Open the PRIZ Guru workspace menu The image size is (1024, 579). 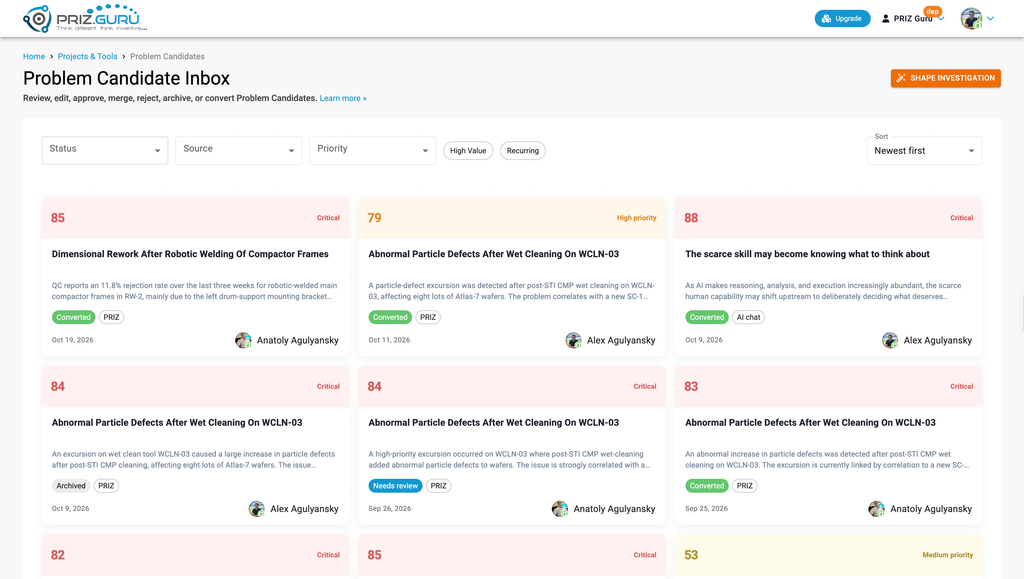912,18
